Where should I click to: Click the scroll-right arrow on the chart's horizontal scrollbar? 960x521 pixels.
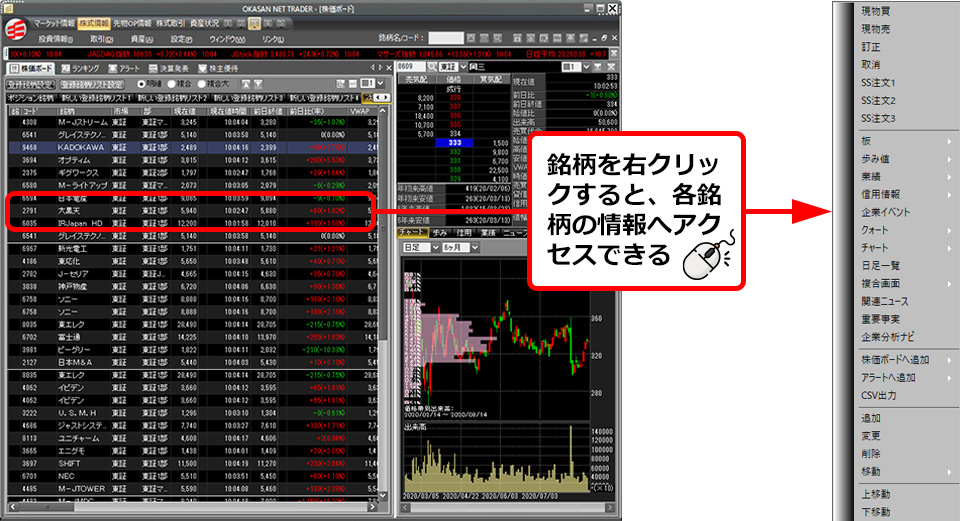click(609, 508)
